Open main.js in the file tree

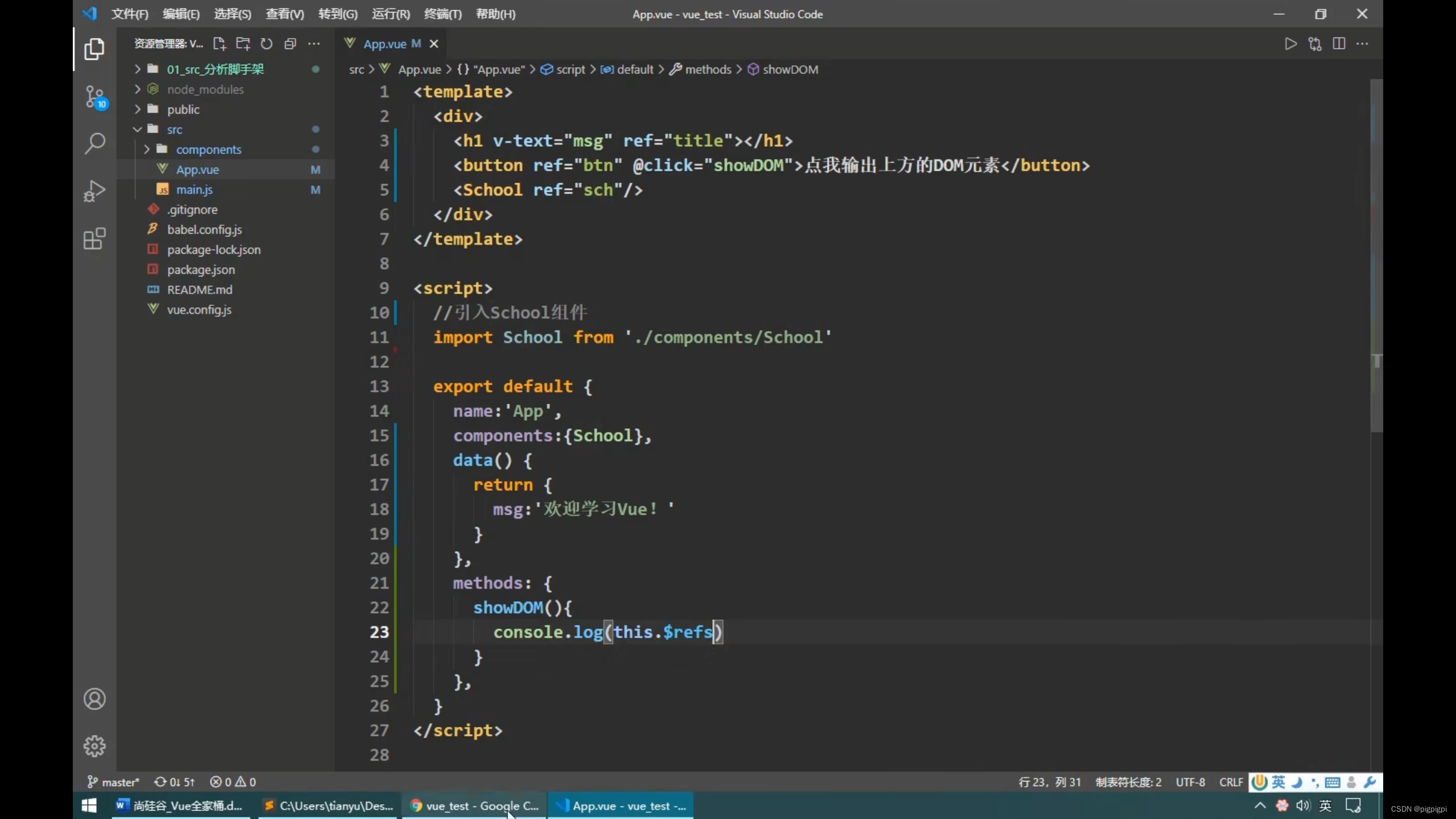coord(194,189)
